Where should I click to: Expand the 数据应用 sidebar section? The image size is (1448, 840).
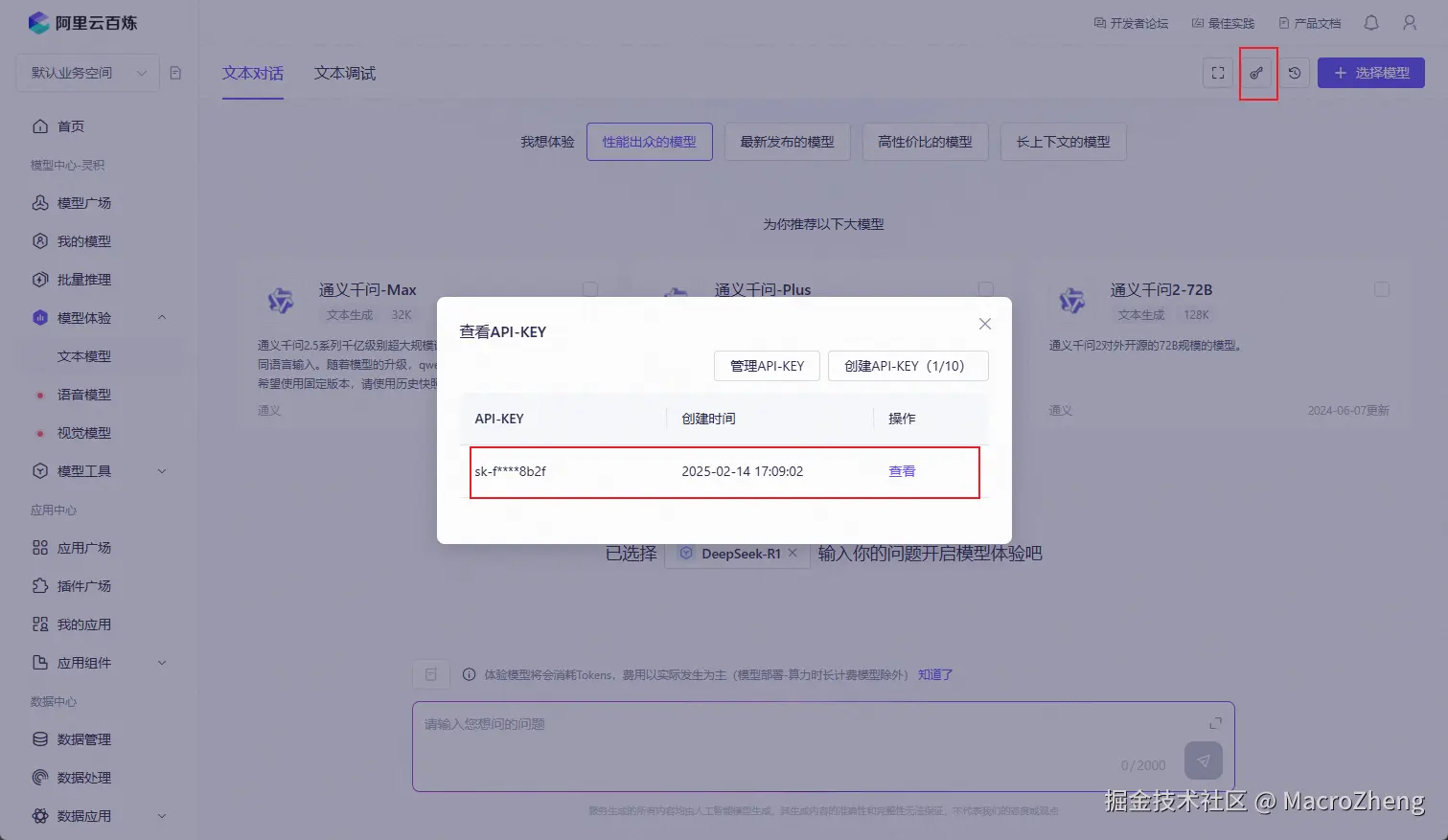162,816
